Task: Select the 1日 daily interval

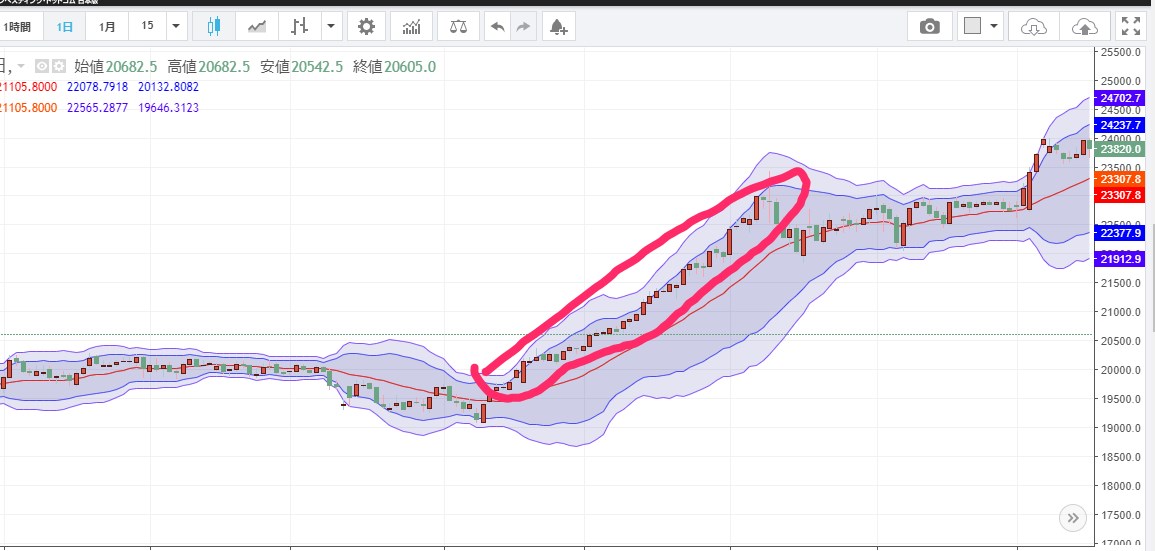Action: (x=65, y=27)
